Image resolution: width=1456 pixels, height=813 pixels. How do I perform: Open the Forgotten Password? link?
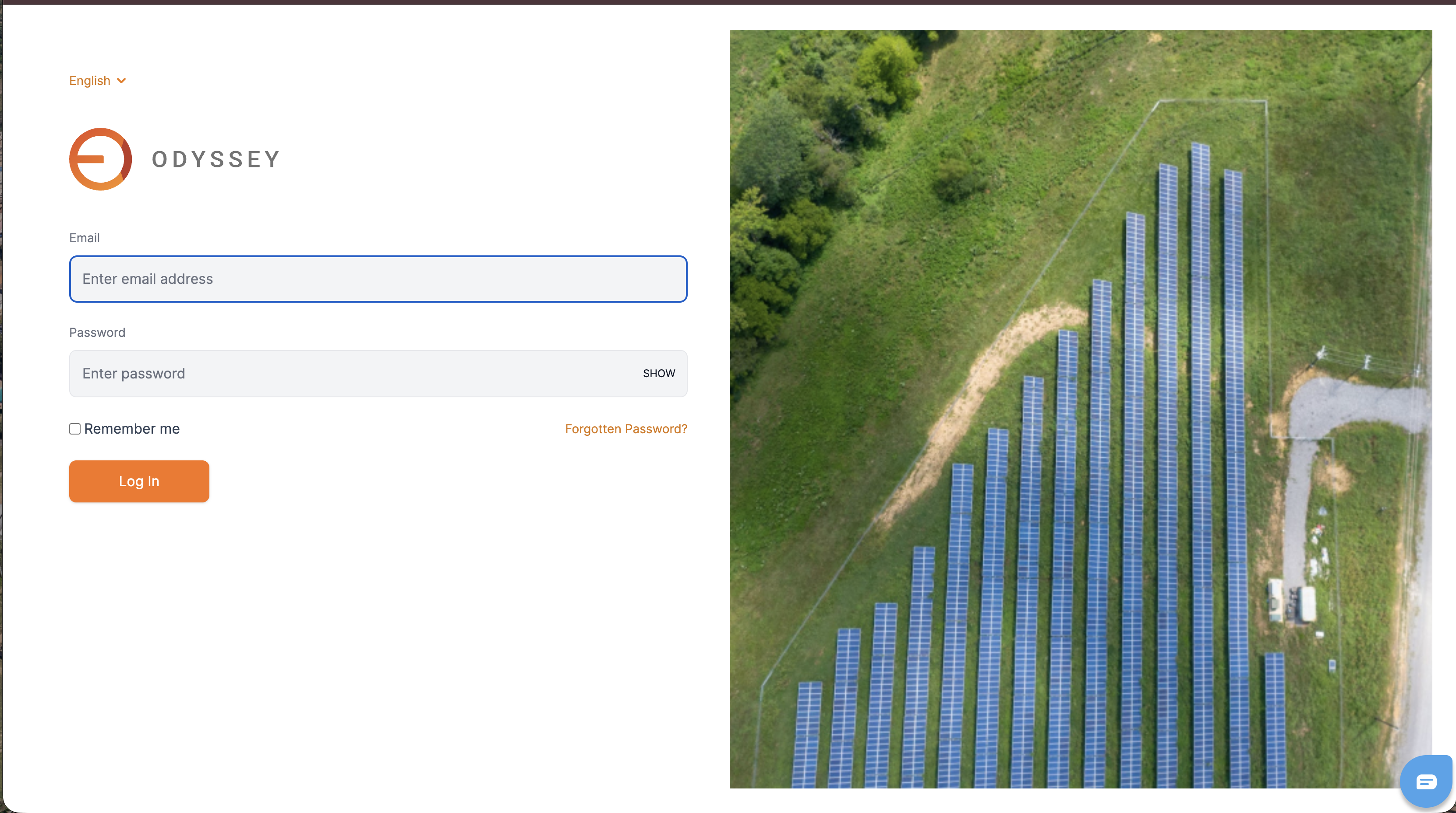pyautogui.click(x=626, y=428)
